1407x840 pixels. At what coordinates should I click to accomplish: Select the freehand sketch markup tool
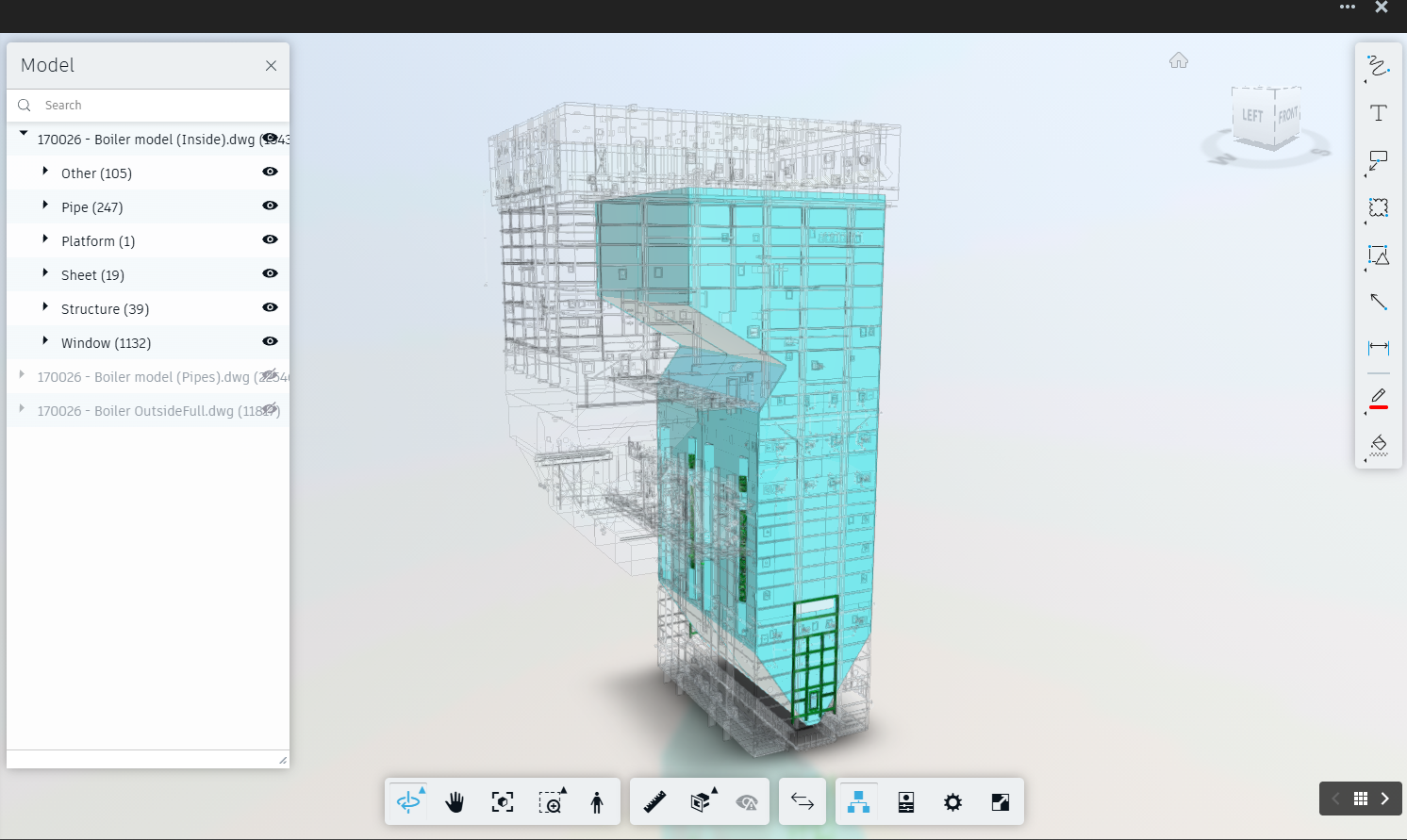coord(1378,66)
